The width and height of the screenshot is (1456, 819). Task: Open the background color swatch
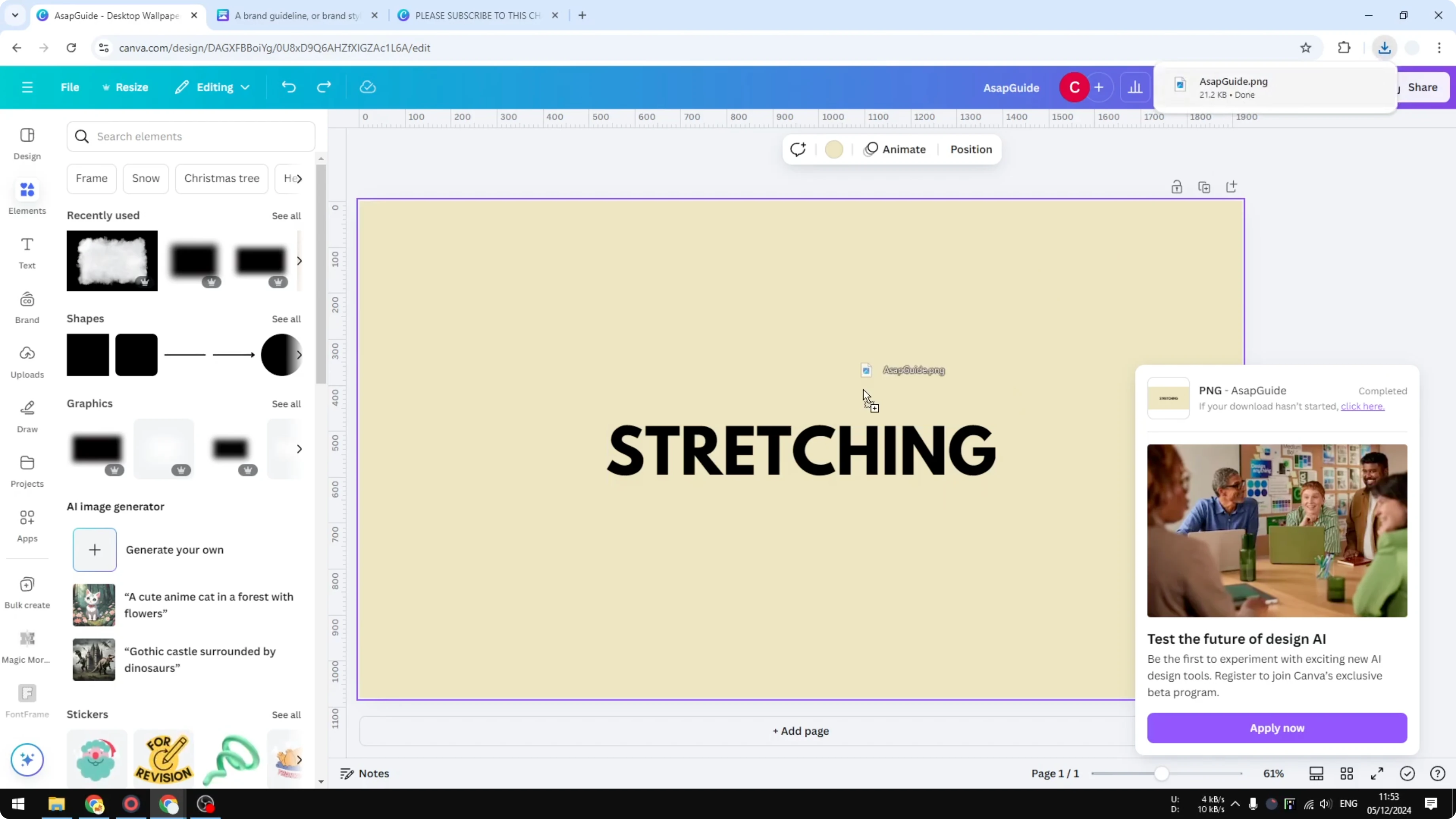(x=834, y=149)
